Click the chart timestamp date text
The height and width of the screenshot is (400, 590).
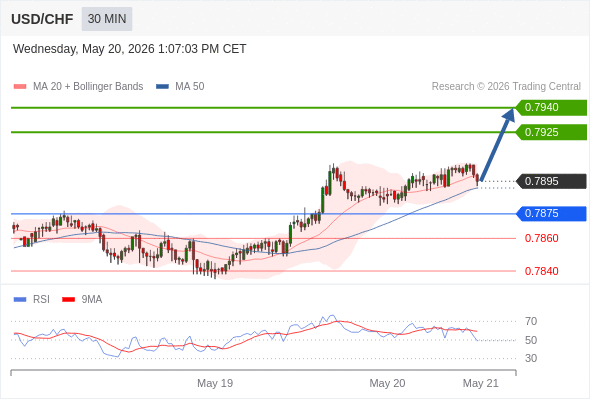tap(129, 49)
